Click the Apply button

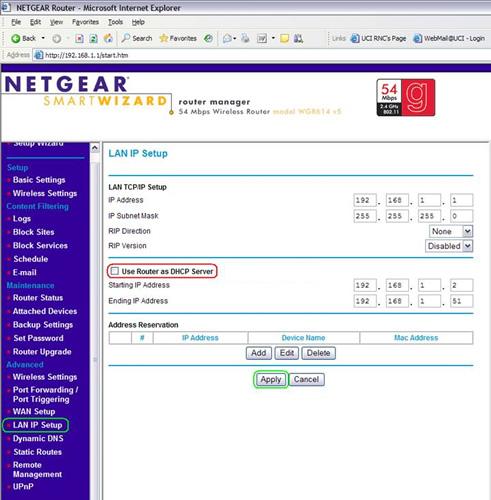tap(271, 379)
